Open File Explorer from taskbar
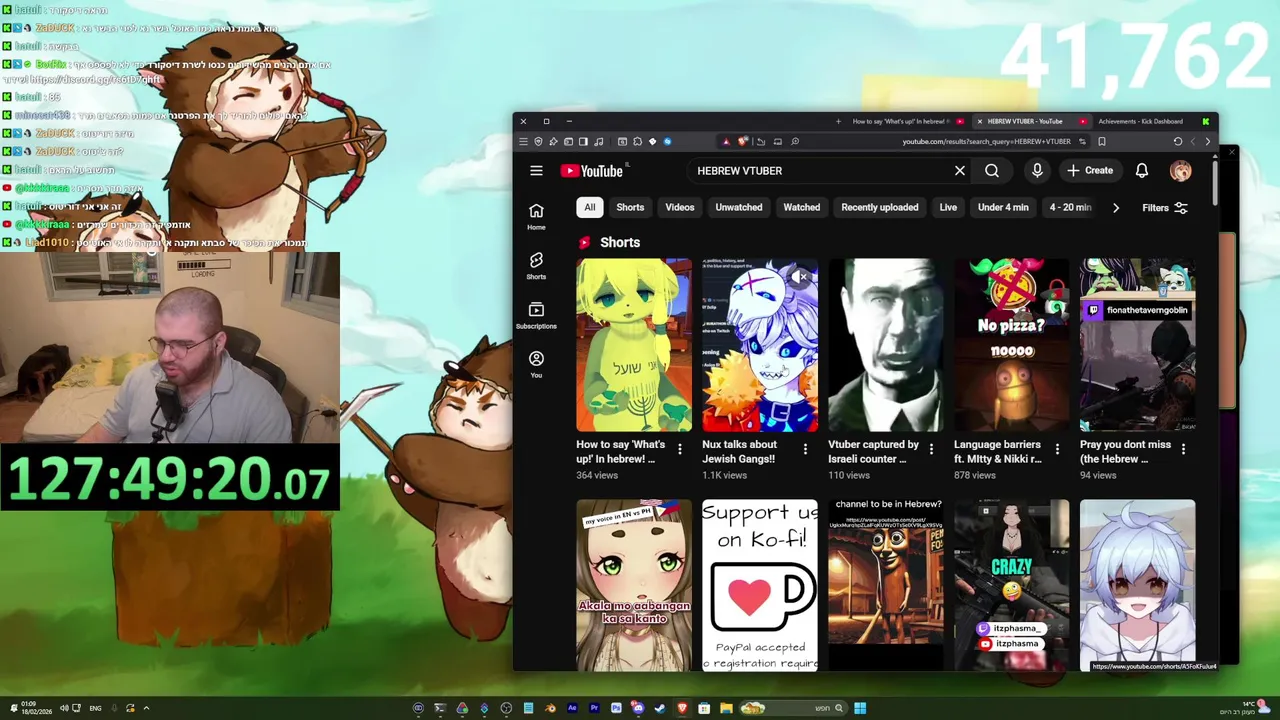The width and height of the screenshot is (1280, 720). (x=726, y=708)
